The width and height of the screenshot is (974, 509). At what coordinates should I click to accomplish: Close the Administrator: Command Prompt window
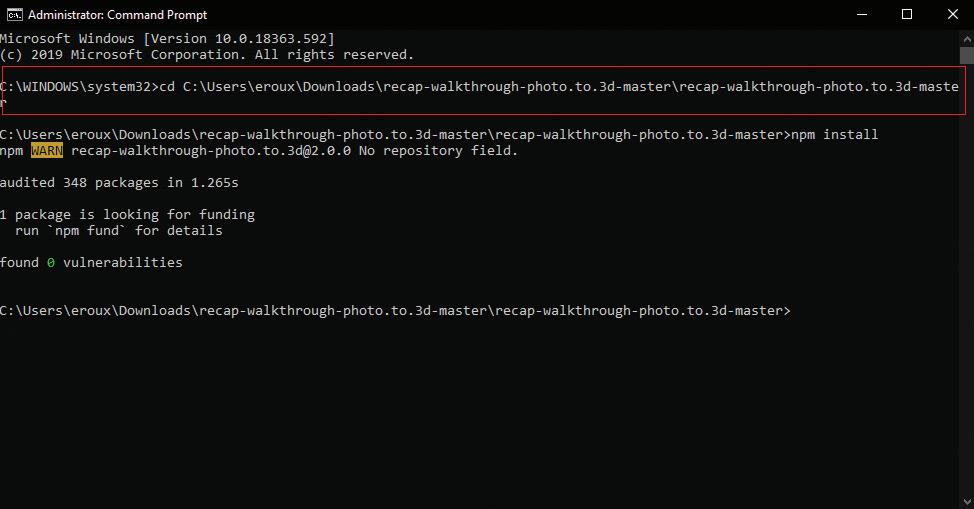[x=952, y=14]
